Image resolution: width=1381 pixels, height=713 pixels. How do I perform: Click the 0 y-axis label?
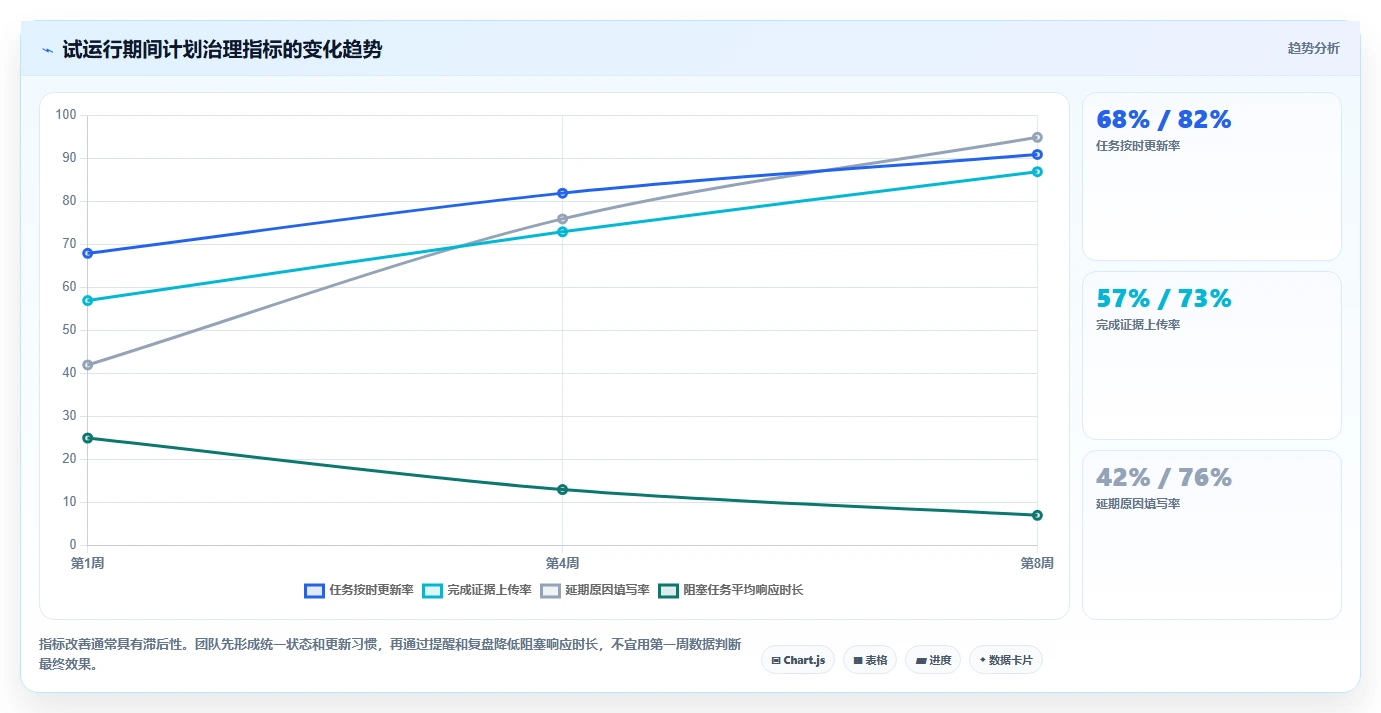coord(73,545)
